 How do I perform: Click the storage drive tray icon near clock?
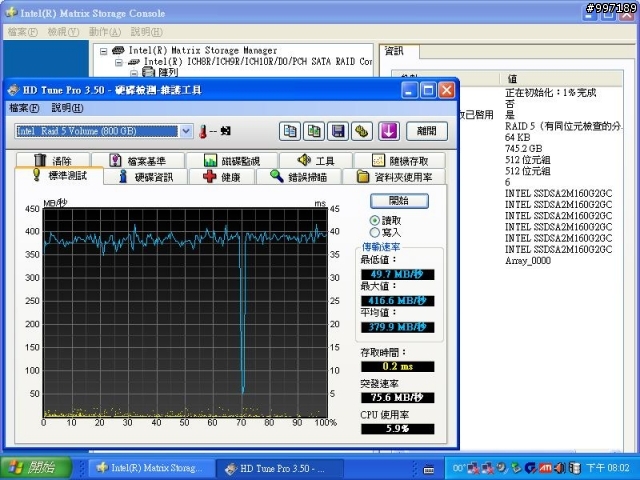point(575,468)
